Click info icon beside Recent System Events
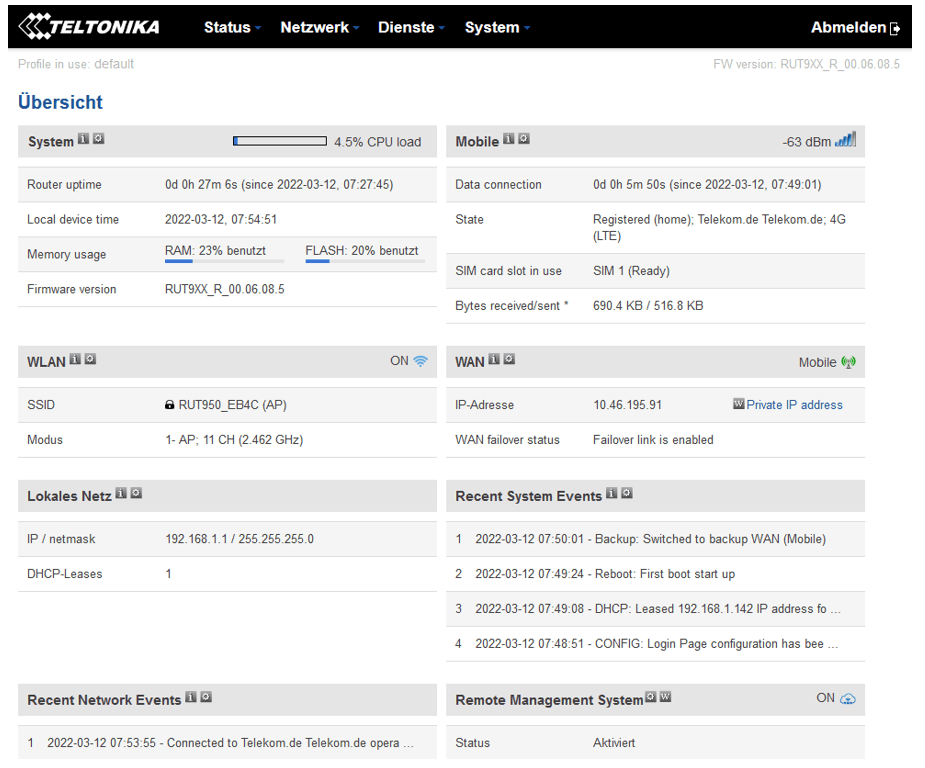 (x=612, y=494)
